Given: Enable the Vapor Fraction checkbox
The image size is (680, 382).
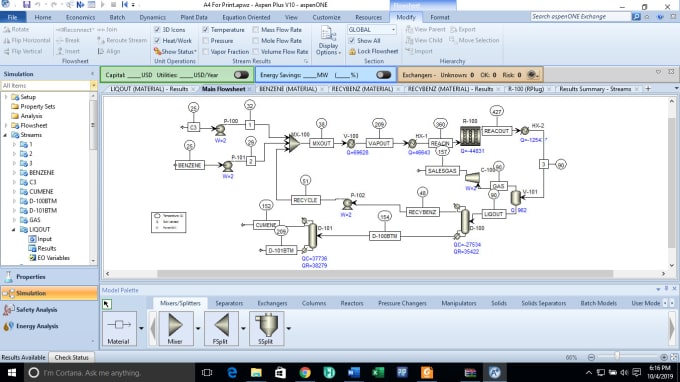Looking at the screenshot, I should click(x=206, y=52).
